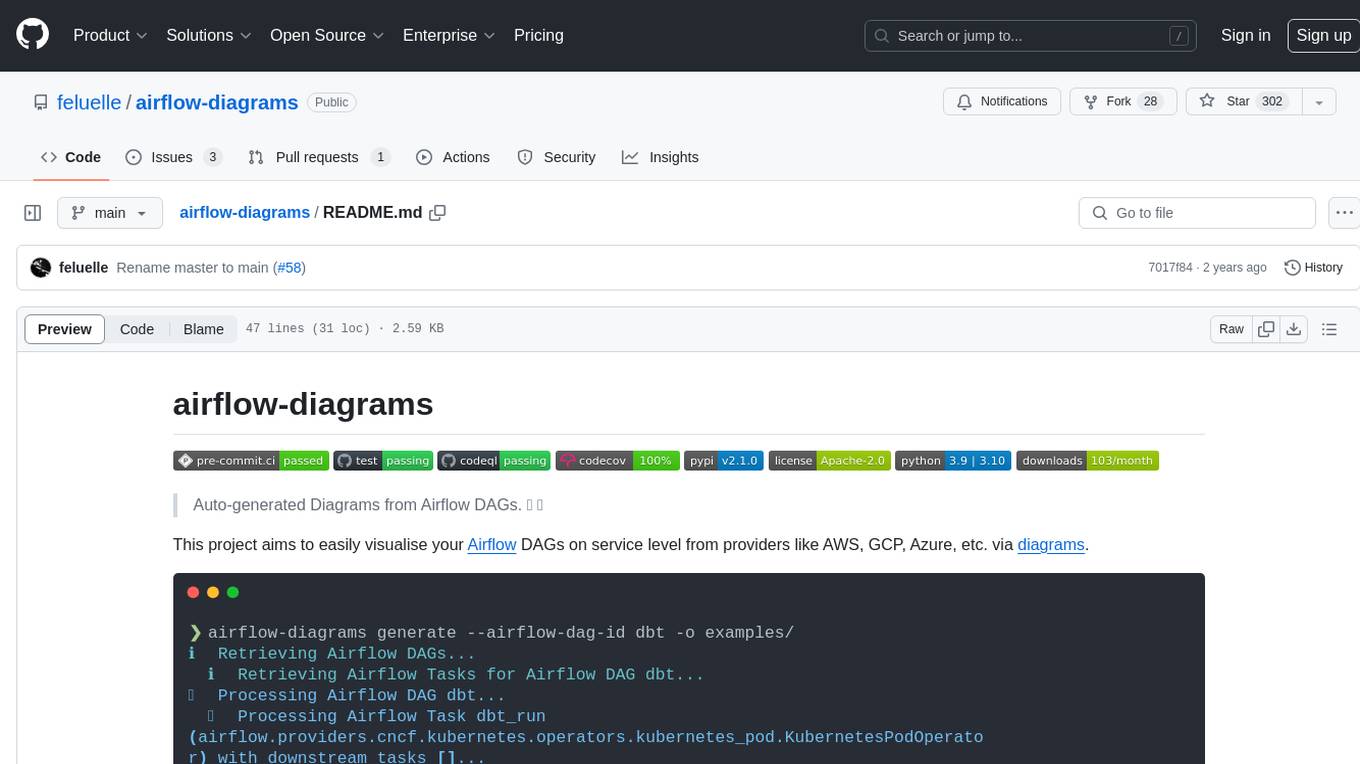Image resolution: width=1360 pixels, height=764 pixels.
Task: Click the Sign in link
Action: (1245, 35)
